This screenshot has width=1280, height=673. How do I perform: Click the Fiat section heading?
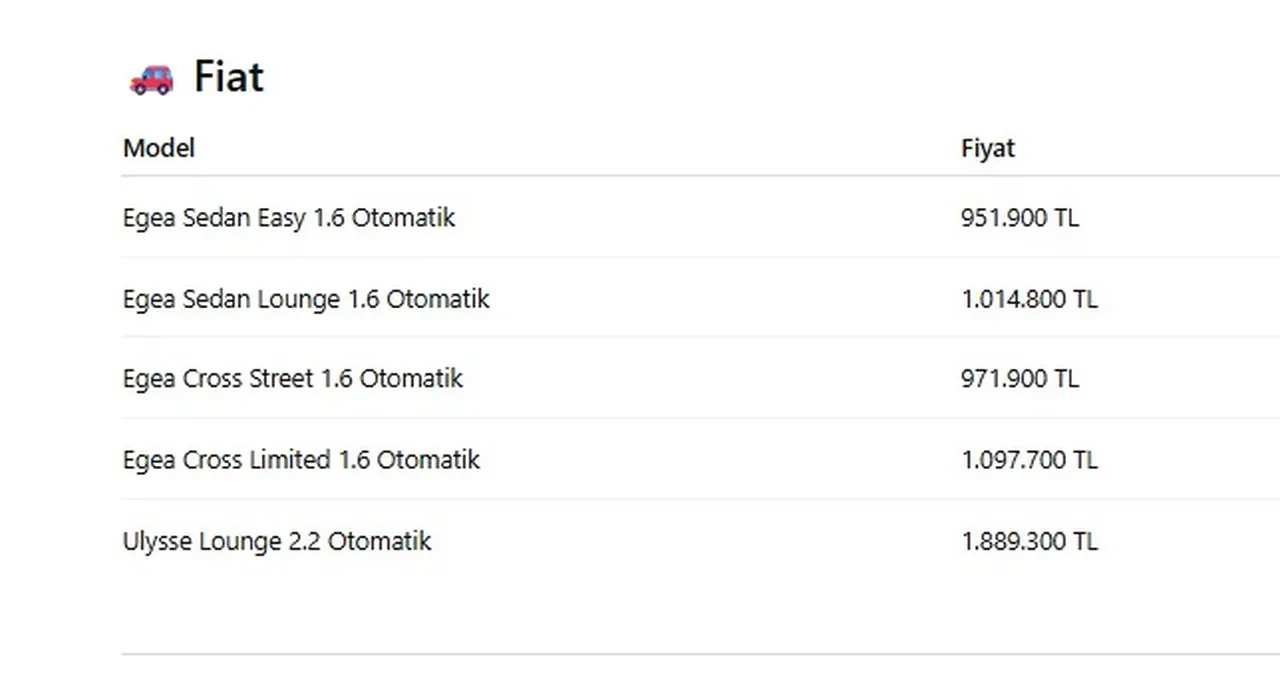pyautogui.click(x=228, y=77)
